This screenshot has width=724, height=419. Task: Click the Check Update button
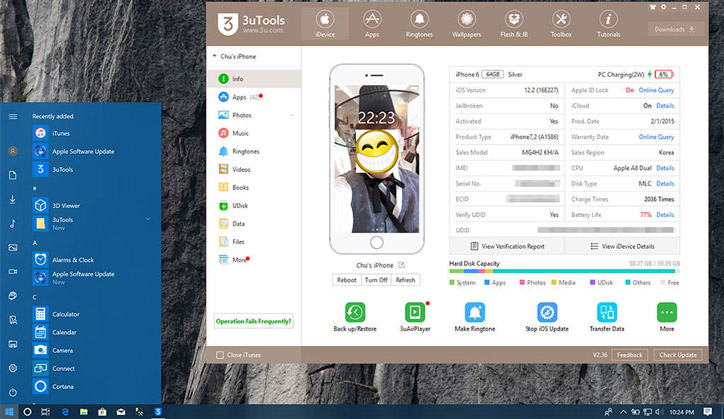click(678, 355)
